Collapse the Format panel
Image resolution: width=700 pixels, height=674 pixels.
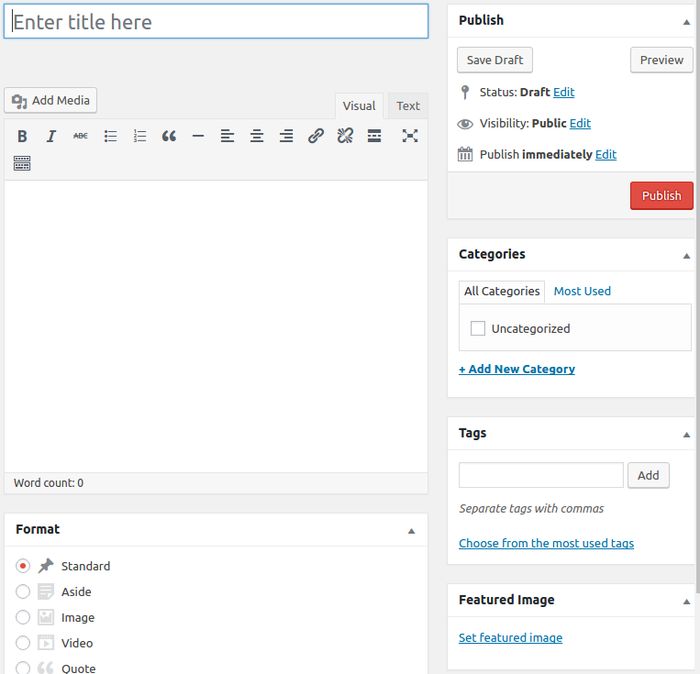412,531
